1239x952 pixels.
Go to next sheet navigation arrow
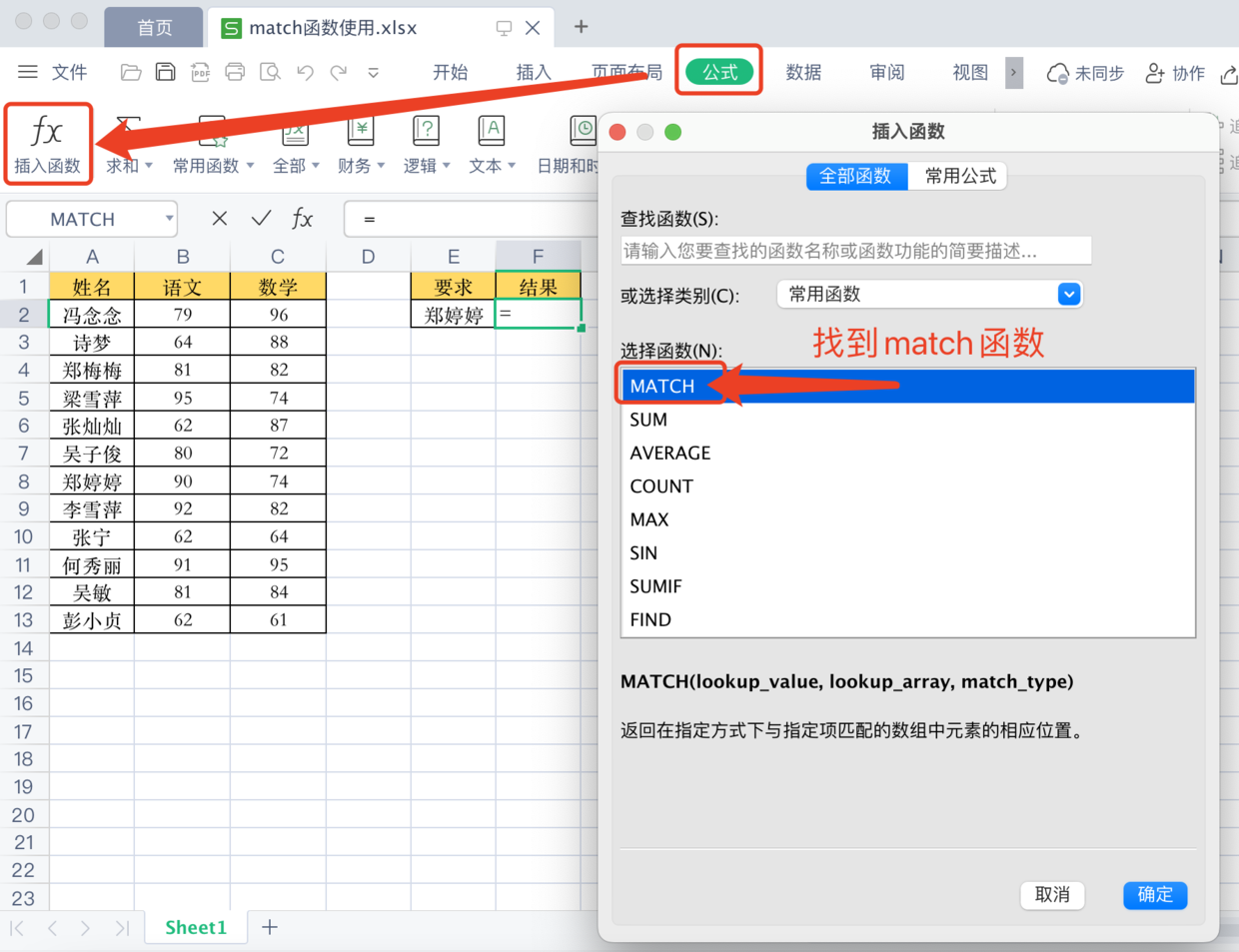tap(86, 928)
